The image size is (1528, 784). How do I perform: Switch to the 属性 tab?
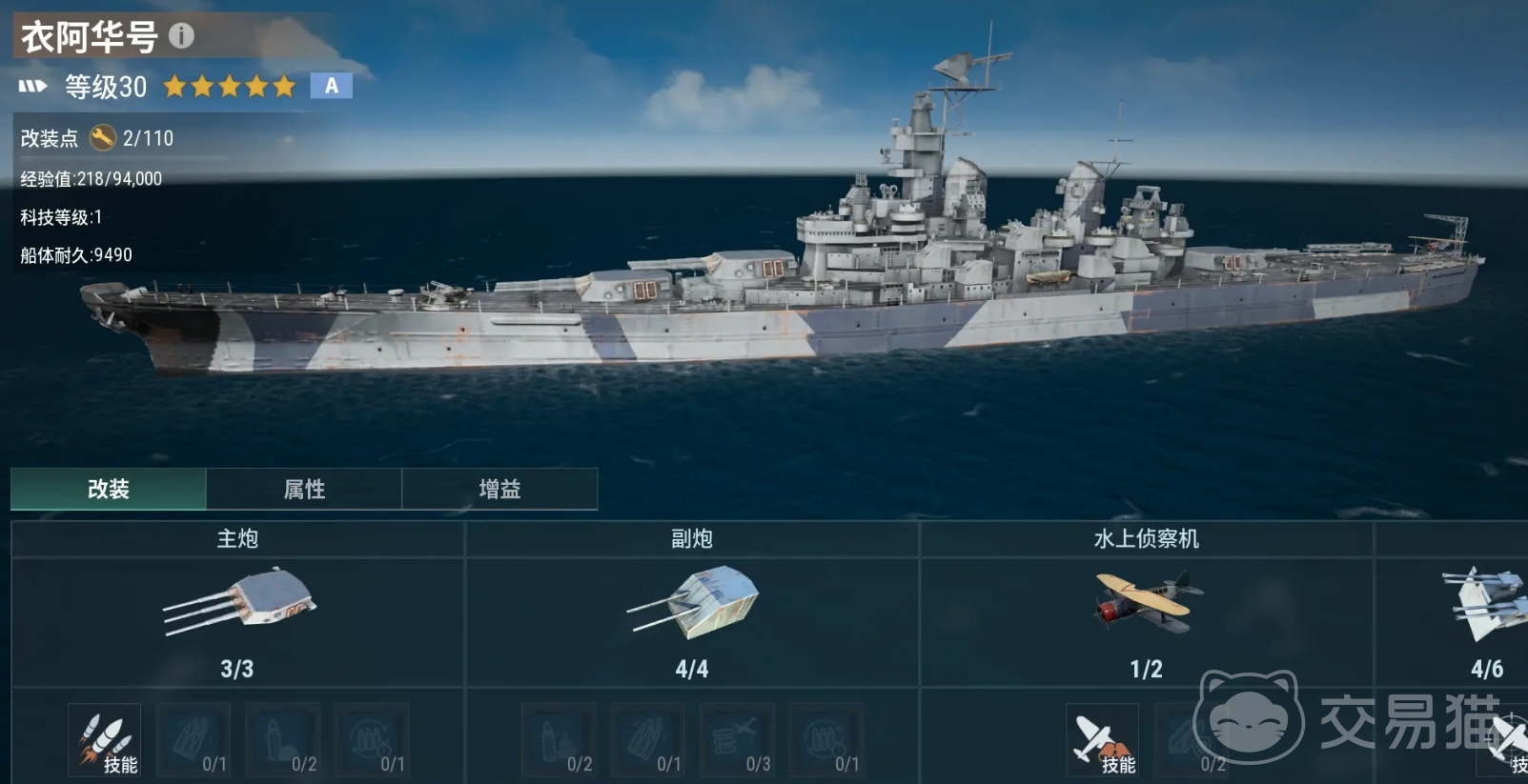click(x=304, y=489)
